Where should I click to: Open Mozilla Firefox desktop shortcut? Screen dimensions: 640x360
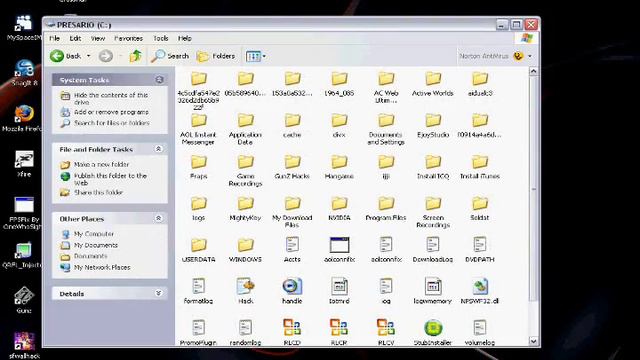(x=24, y=119)
